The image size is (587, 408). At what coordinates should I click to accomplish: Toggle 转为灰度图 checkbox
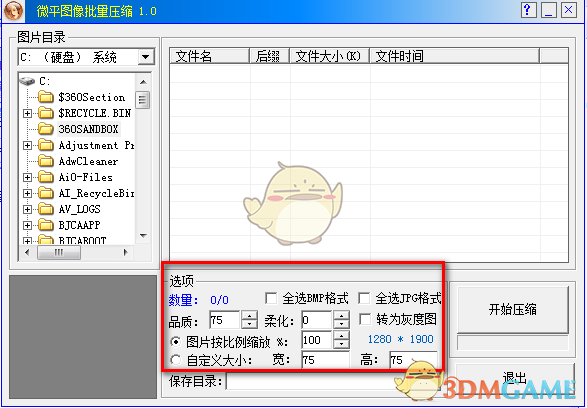coord(365,319)
